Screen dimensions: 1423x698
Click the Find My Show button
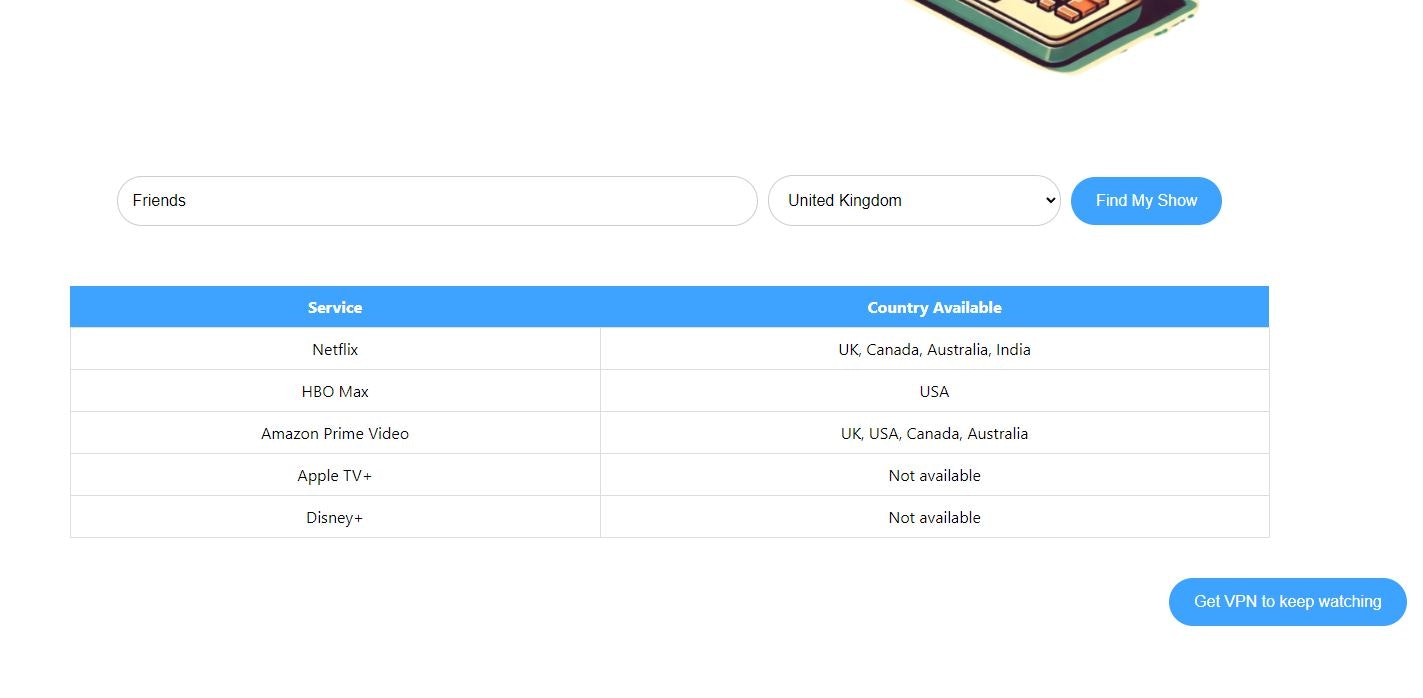pos(1146,201)
